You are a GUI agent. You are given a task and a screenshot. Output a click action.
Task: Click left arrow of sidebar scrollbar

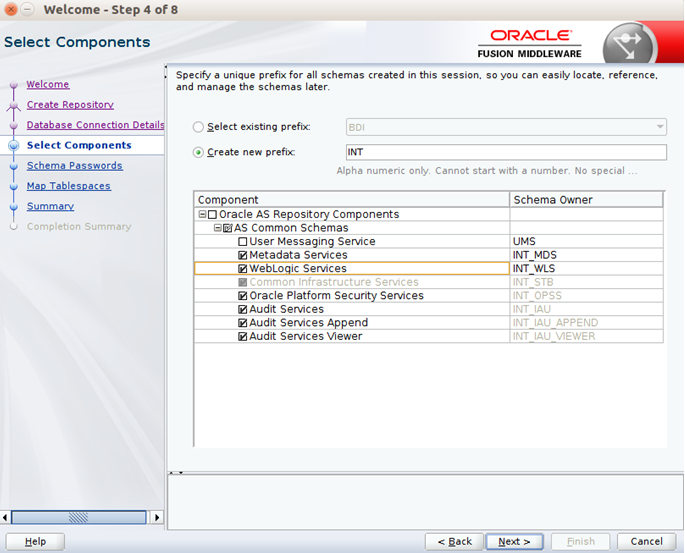click(5, 518)
